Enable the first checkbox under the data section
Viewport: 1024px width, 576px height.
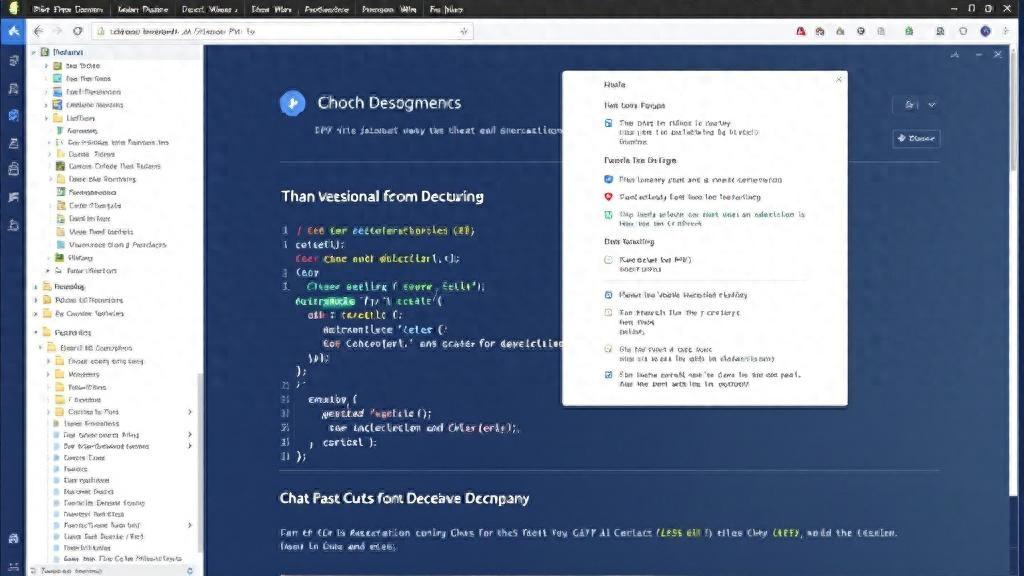(x=607, y=259)
